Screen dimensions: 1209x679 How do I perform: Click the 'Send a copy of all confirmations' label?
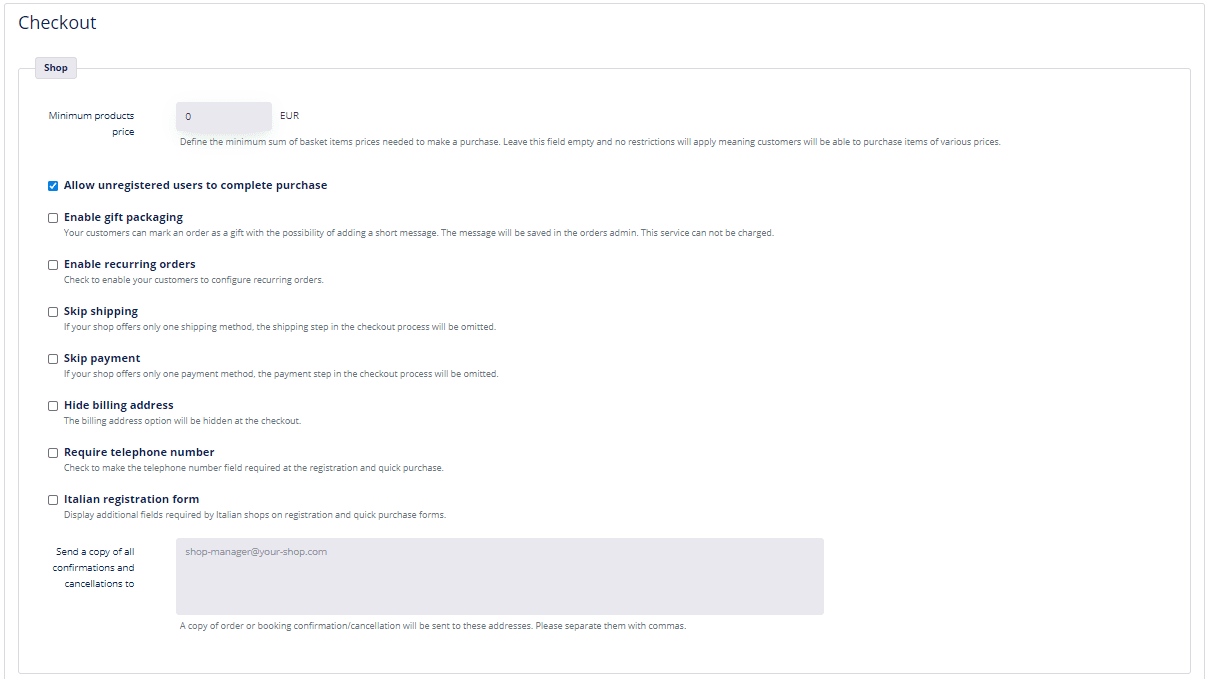click(x=94, y=568)
